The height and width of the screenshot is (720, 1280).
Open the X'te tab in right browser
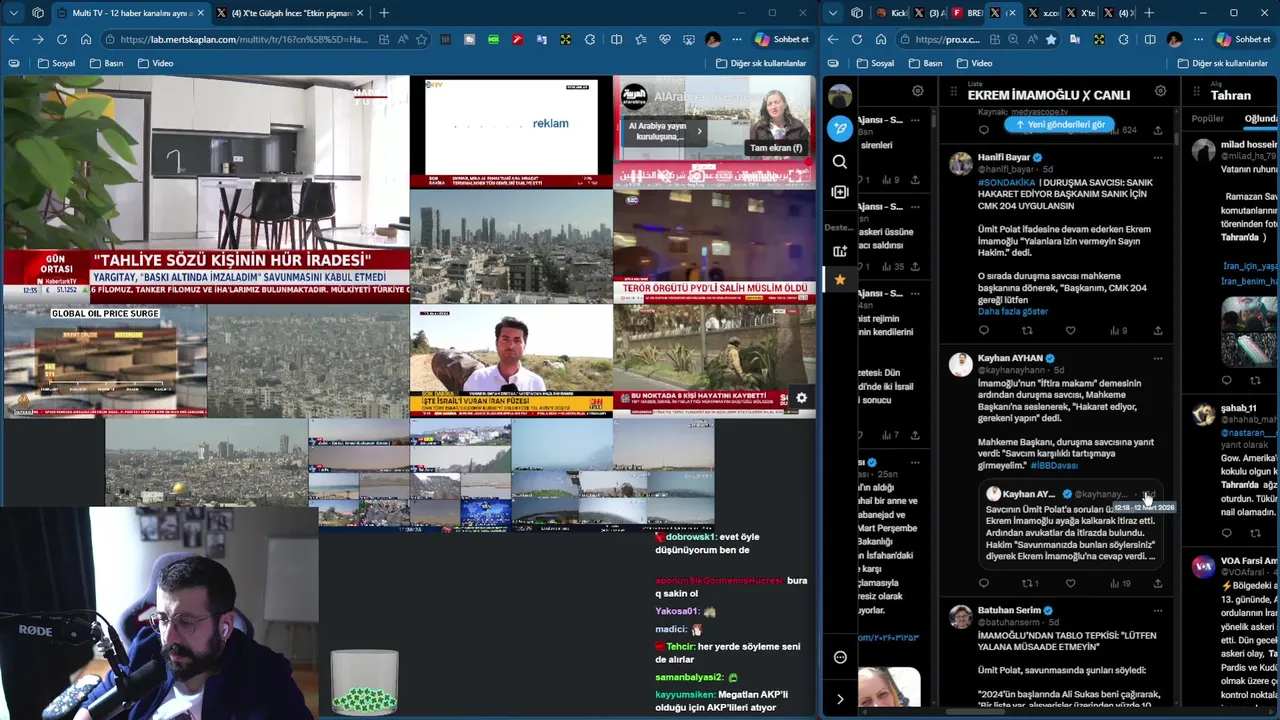coord(1081,13)
